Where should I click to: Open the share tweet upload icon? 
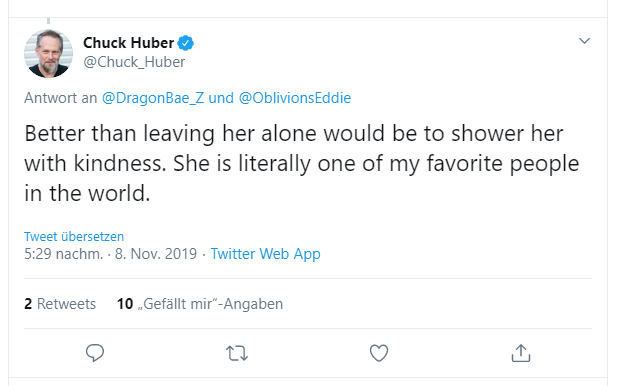pyautogui.click(x=521, y=353)
